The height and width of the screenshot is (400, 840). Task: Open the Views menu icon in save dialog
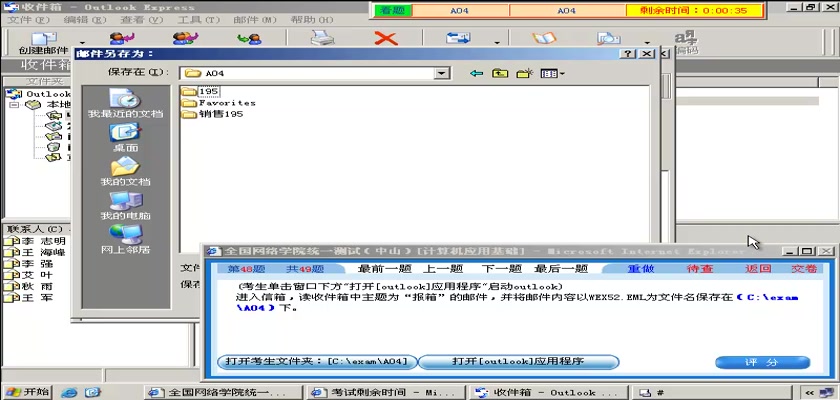[x=552, y=73]
